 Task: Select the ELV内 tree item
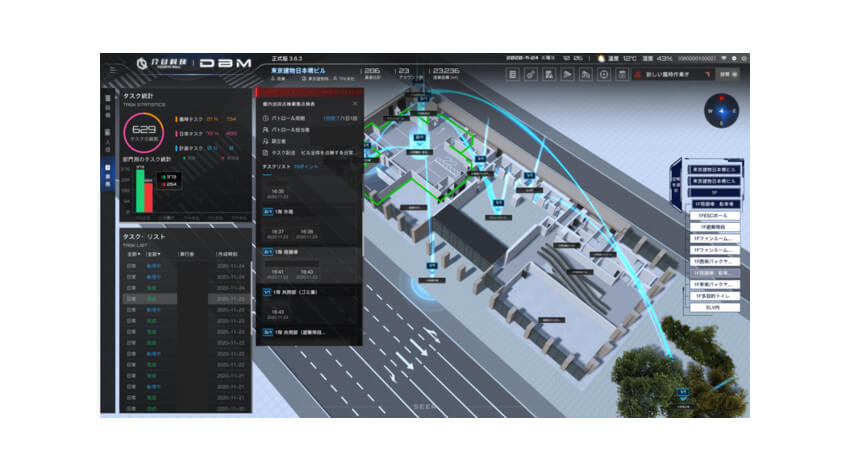coord(714,307)
